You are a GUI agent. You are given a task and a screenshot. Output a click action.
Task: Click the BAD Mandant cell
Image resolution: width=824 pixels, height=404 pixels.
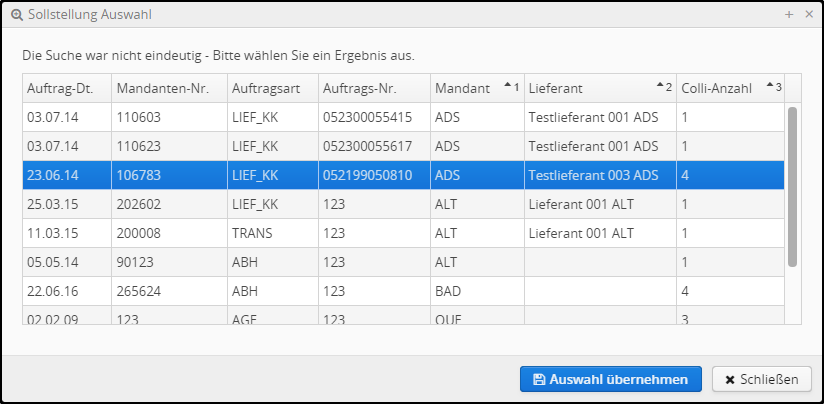(x=477, y=291)
